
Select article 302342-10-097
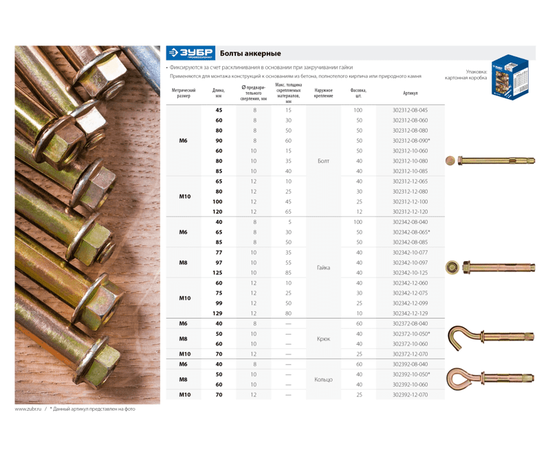click(x=410, y=263)
